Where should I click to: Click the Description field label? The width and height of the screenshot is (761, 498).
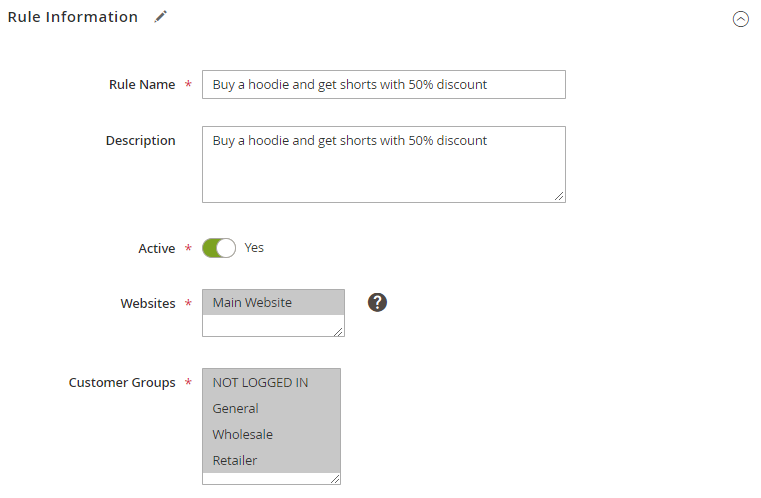140,141
